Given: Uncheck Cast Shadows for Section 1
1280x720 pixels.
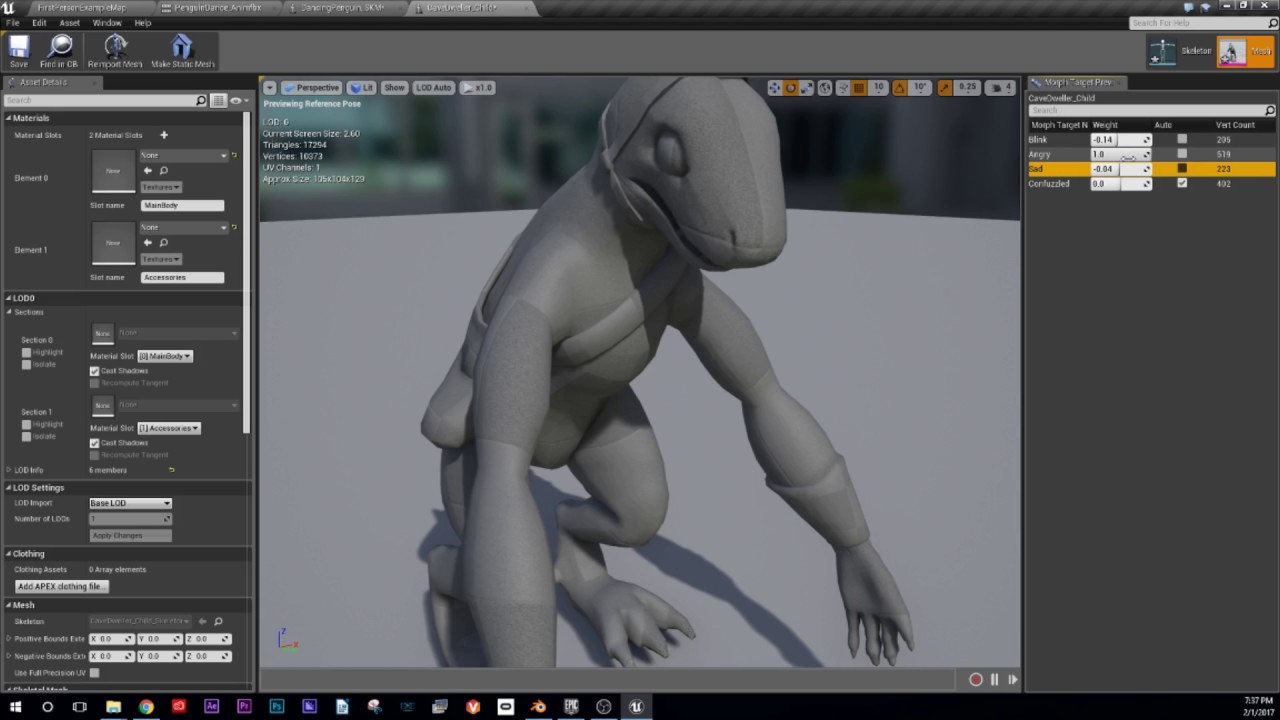Looking at the screenshot, I should click(95, 443).
